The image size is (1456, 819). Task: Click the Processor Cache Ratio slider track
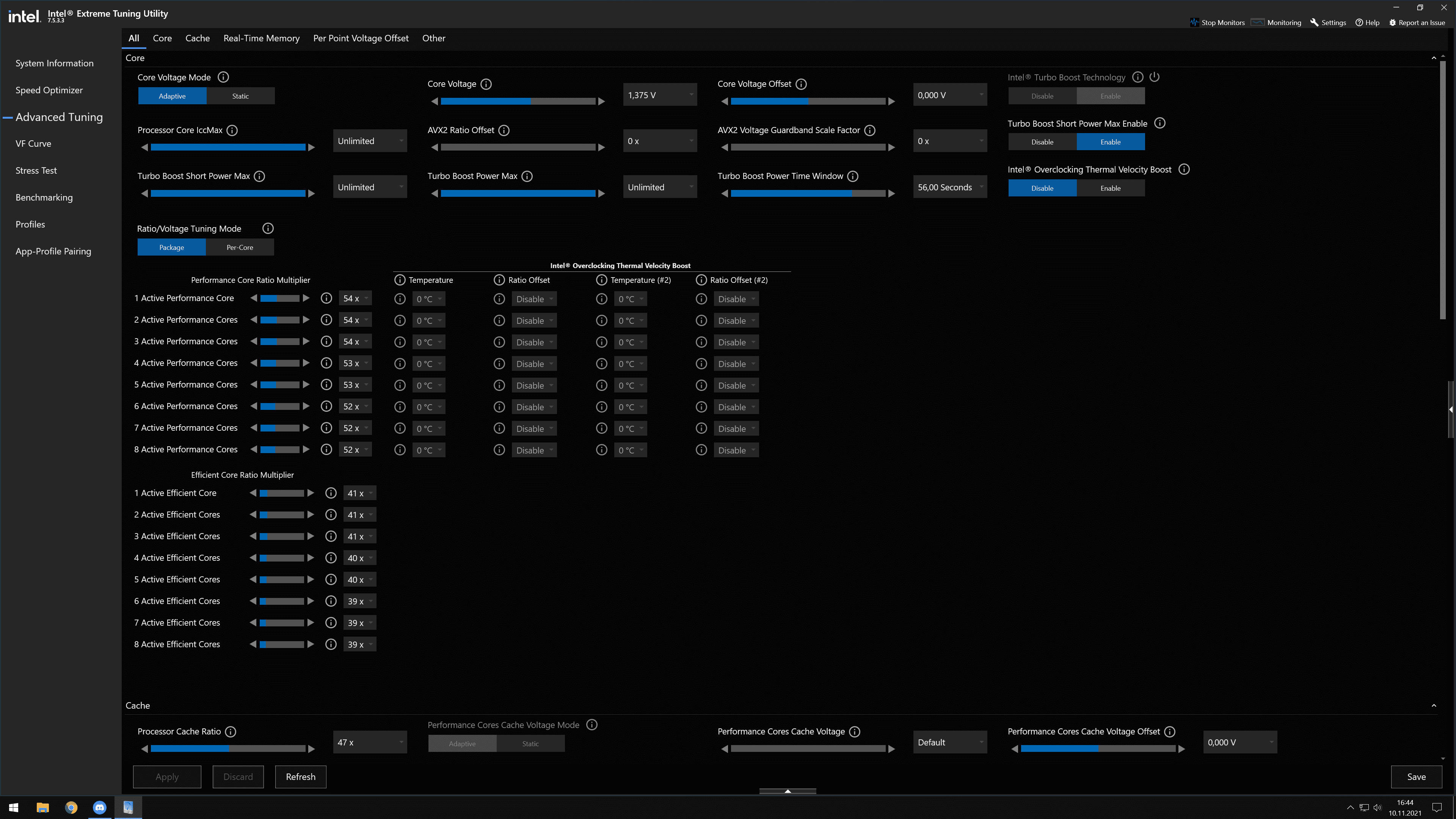tap(228, 749)
